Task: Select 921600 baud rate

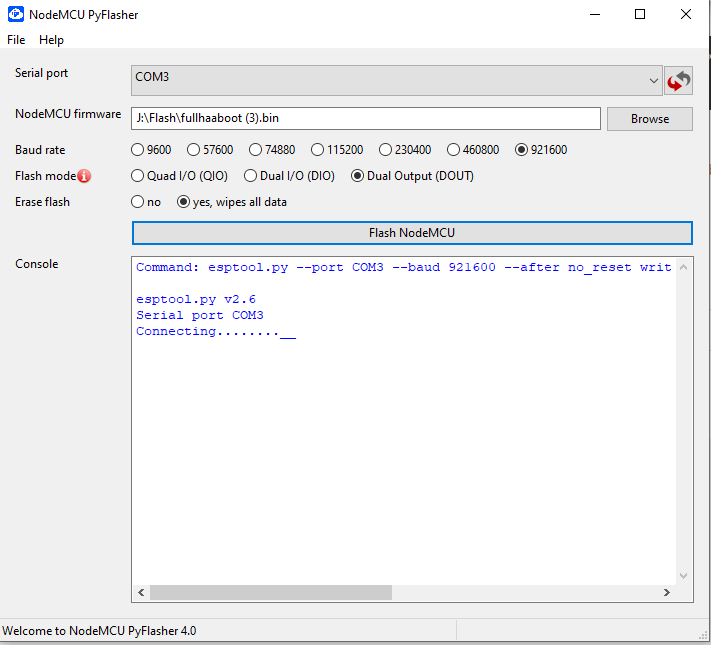Action: (541, 150)
